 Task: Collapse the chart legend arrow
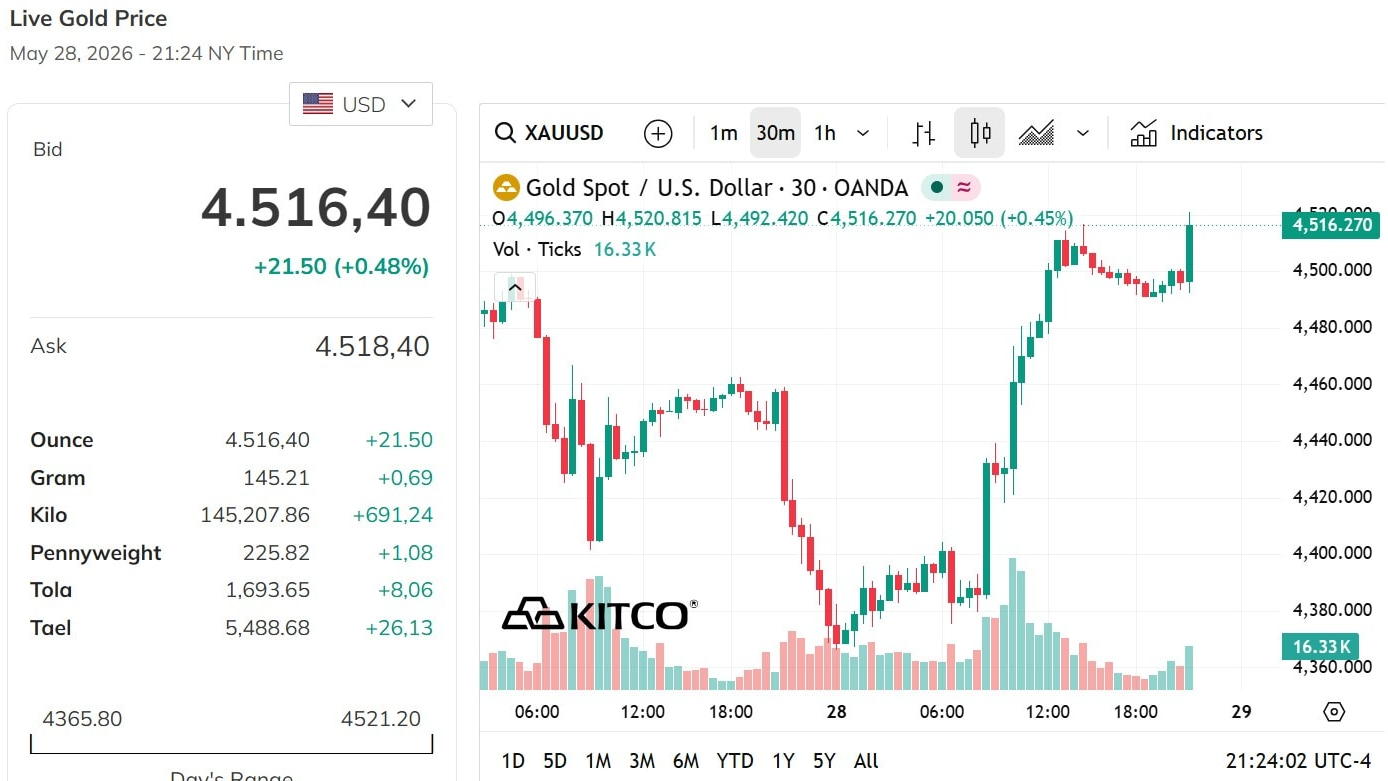coord(515,288)
